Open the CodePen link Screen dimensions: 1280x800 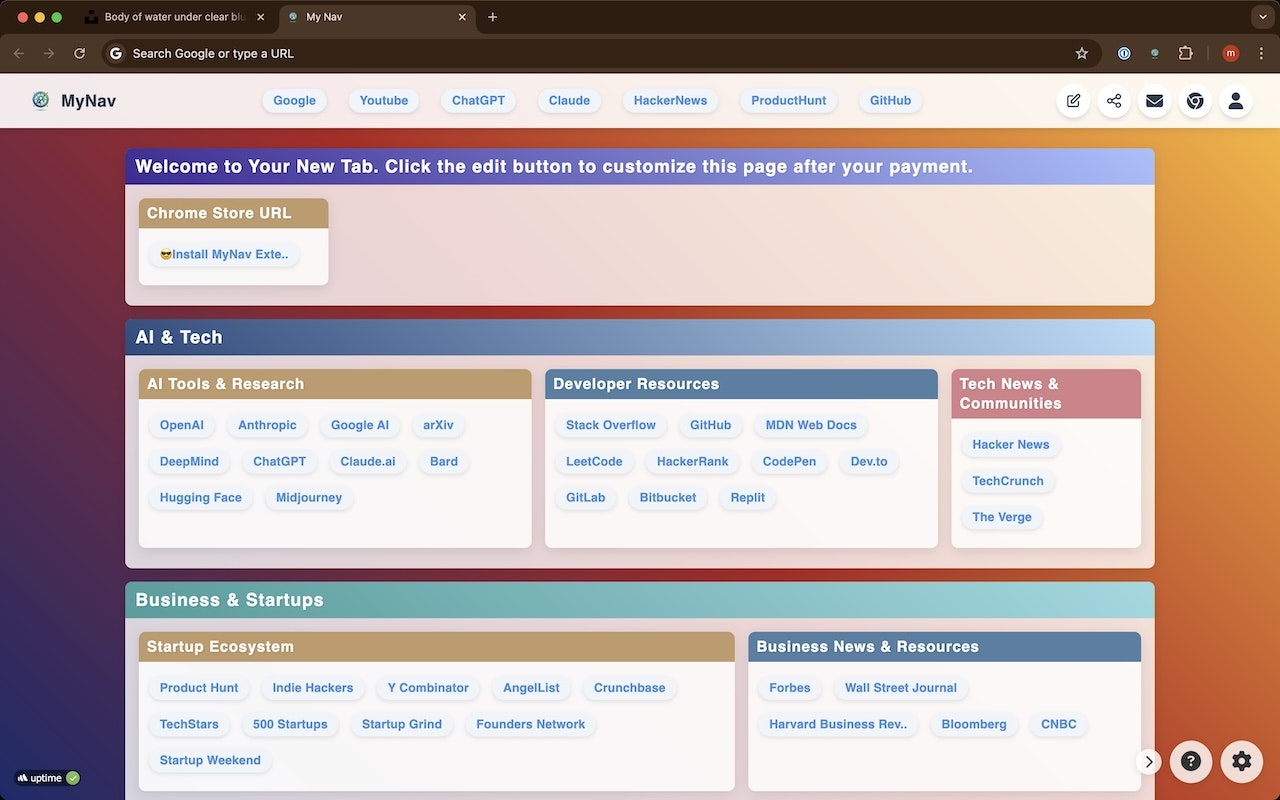click(789, 462)
